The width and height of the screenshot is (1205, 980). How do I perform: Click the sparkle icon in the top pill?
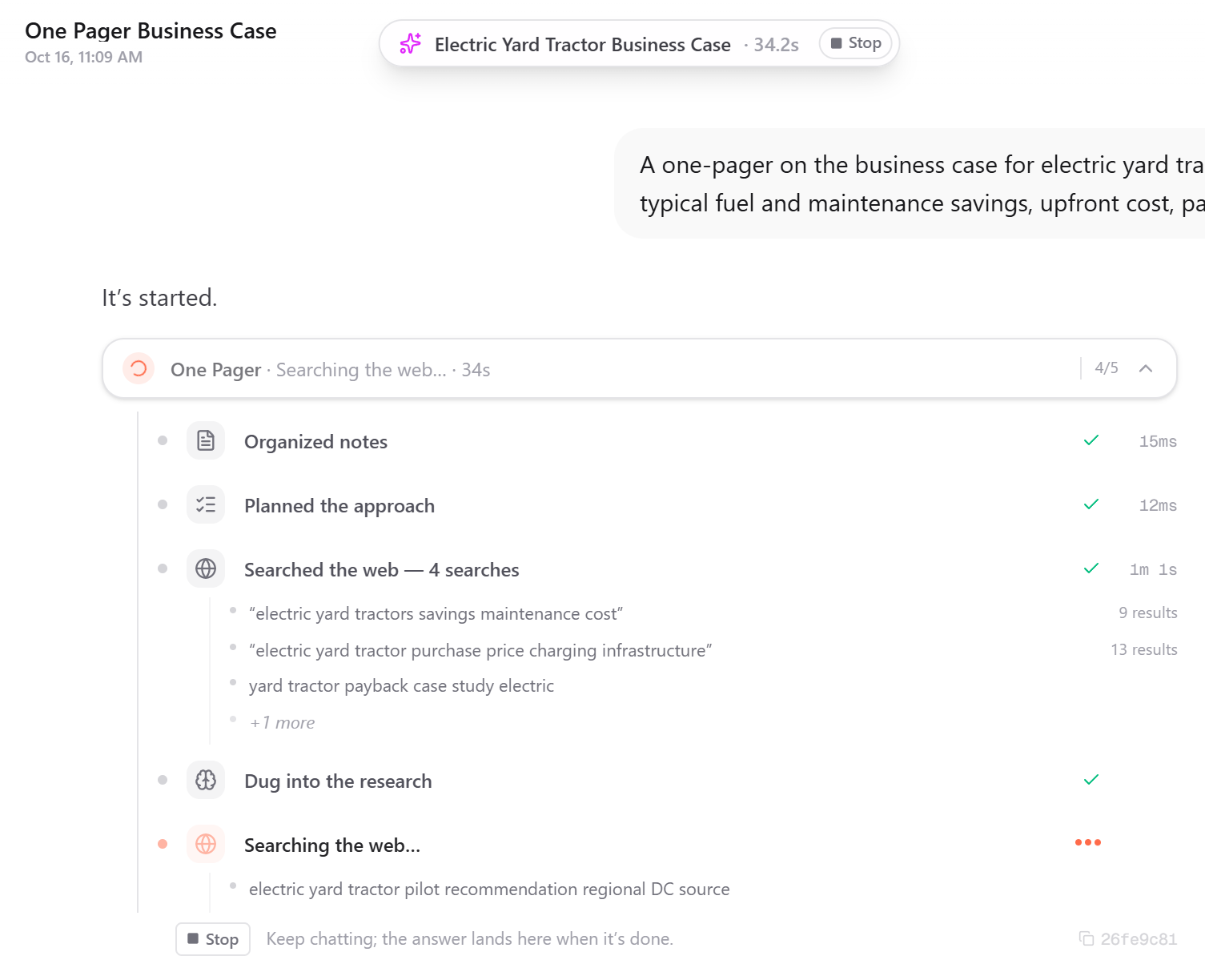coord(411,43)
